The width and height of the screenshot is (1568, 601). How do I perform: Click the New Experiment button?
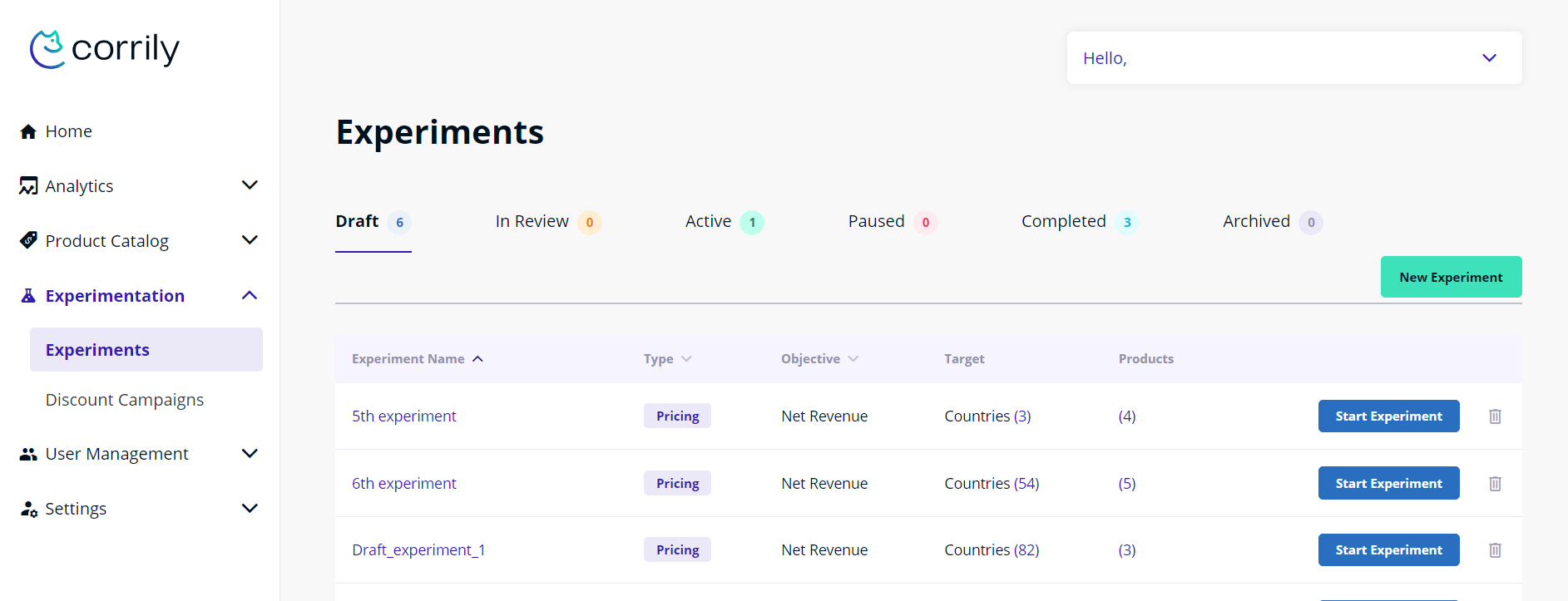click(1451, 277)
